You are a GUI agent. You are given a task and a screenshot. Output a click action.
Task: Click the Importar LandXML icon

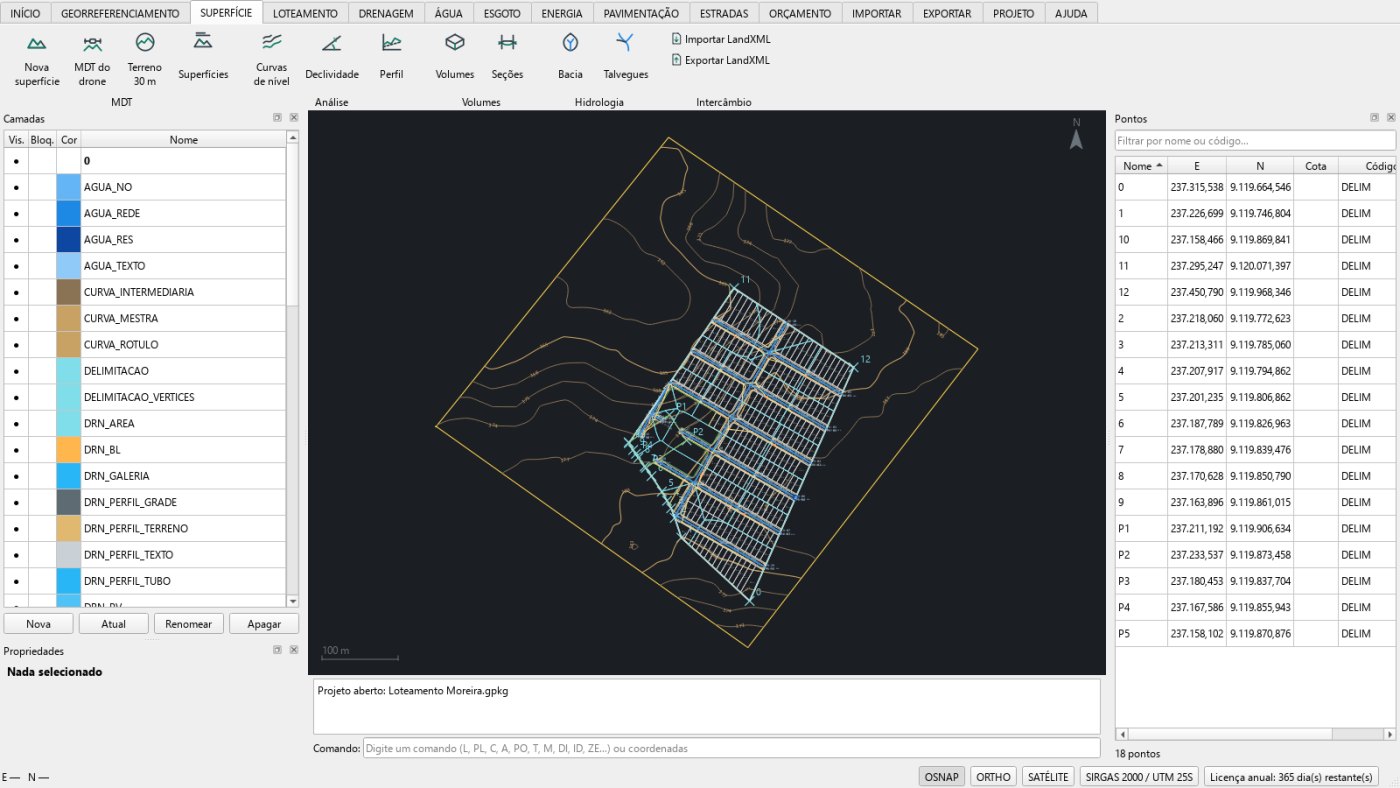coord(676,39)
